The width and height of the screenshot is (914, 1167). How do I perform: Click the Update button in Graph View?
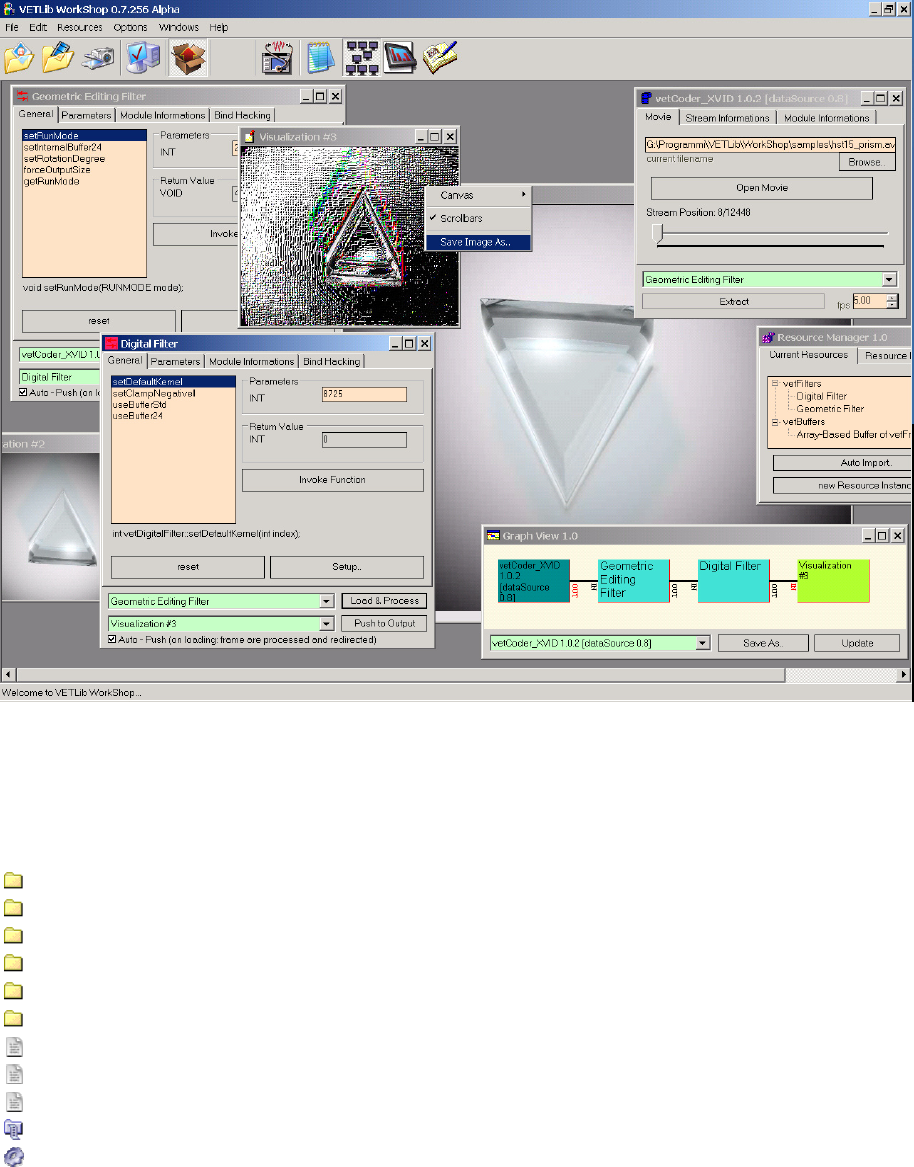point(857,643)
